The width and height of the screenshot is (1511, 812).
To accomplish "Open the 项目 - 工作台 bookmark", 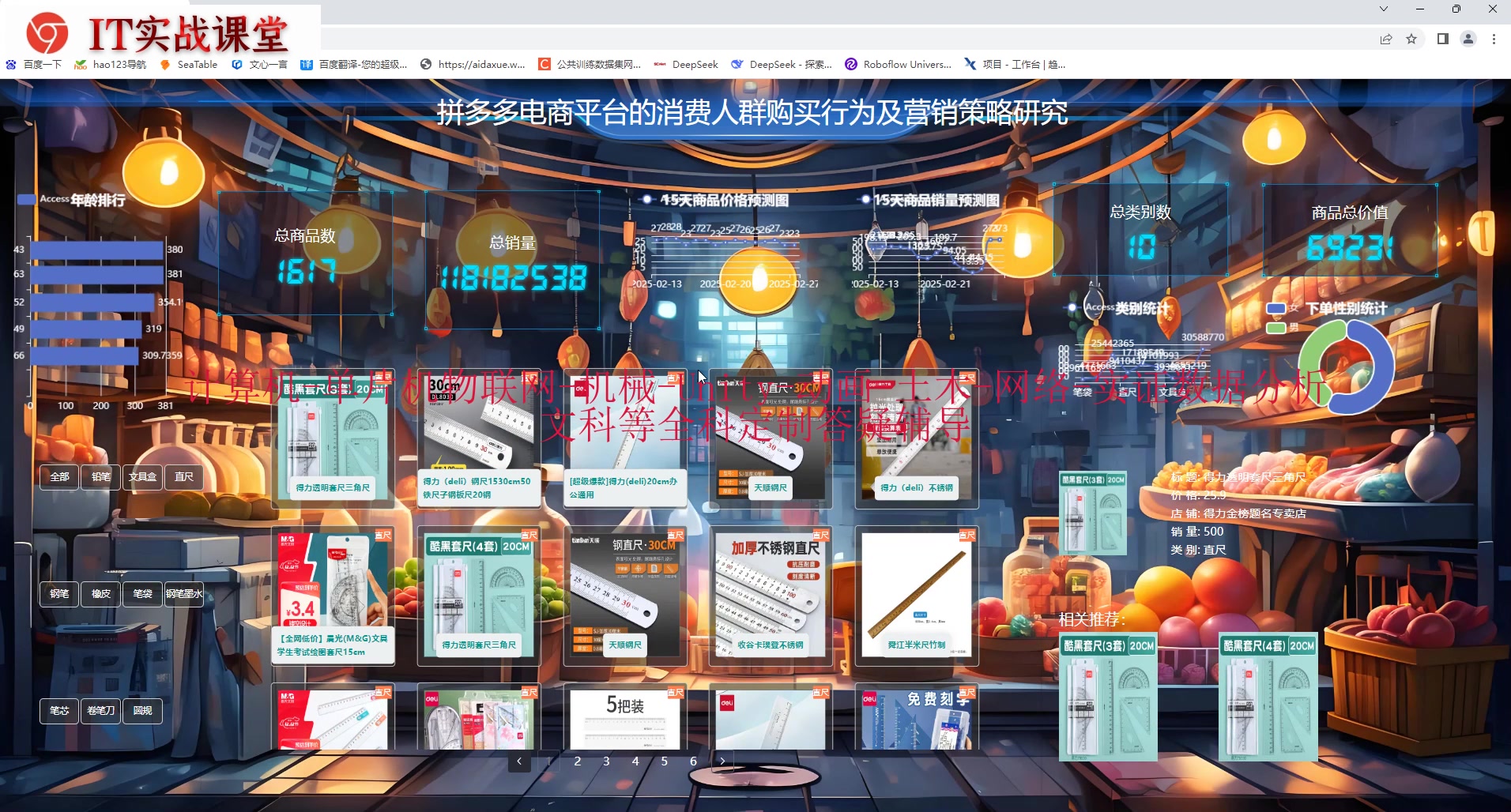I will tap(1015, 65).
